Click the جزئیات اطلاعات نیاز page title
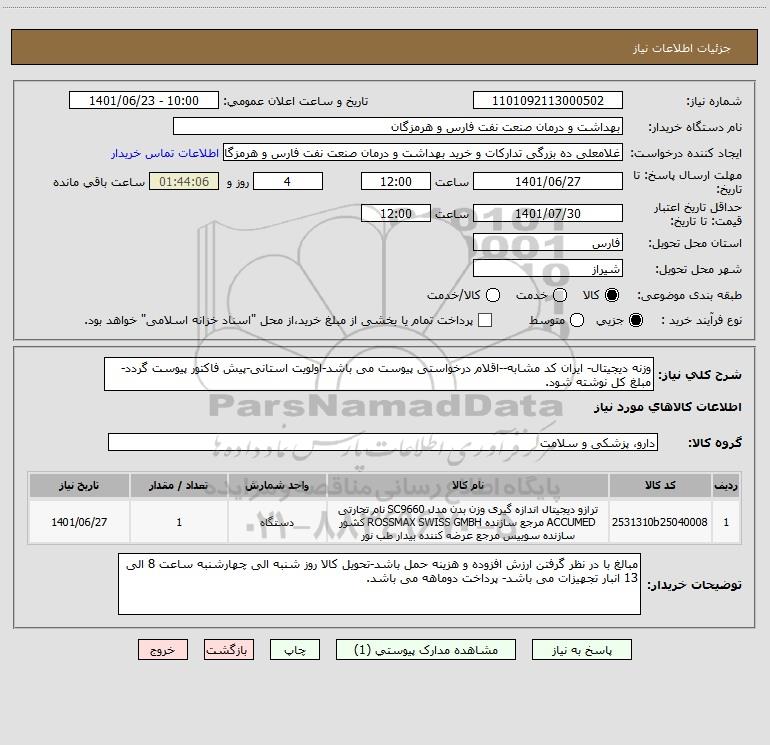Image resolution: width=770 pixels, height=745 pixels. click(x=681, y=48)
